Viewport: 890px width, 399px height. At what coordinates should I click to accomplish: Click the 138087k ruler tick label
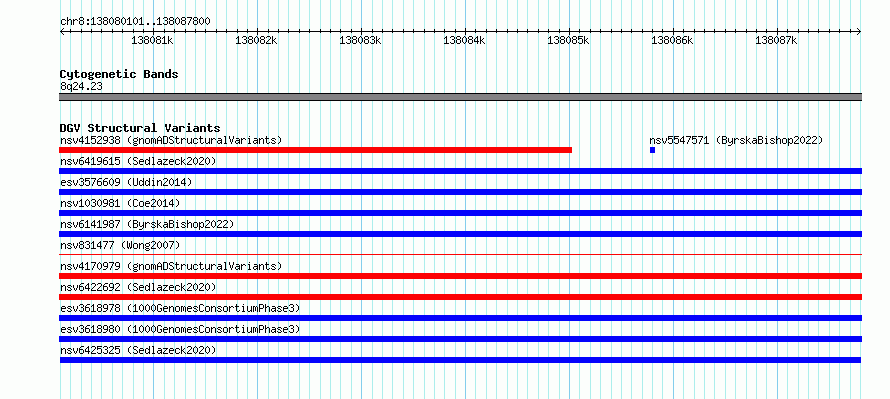[776, 41]
